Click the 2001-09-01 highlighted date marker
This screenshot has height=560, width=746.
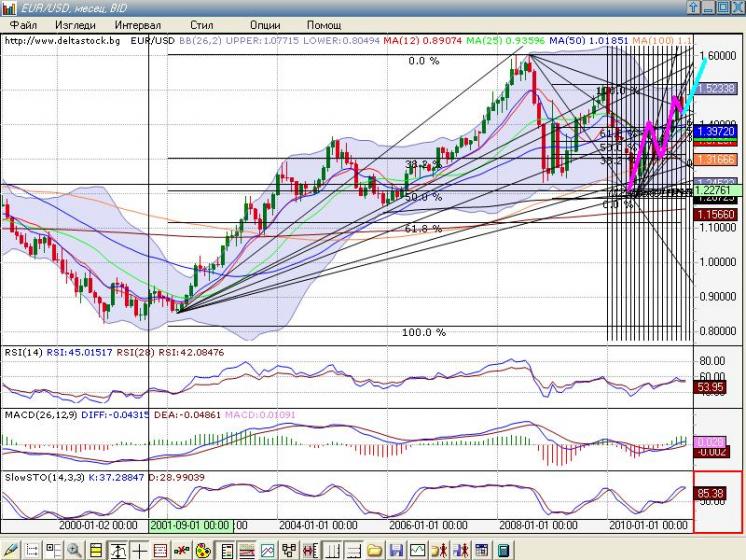pos(191,525)
